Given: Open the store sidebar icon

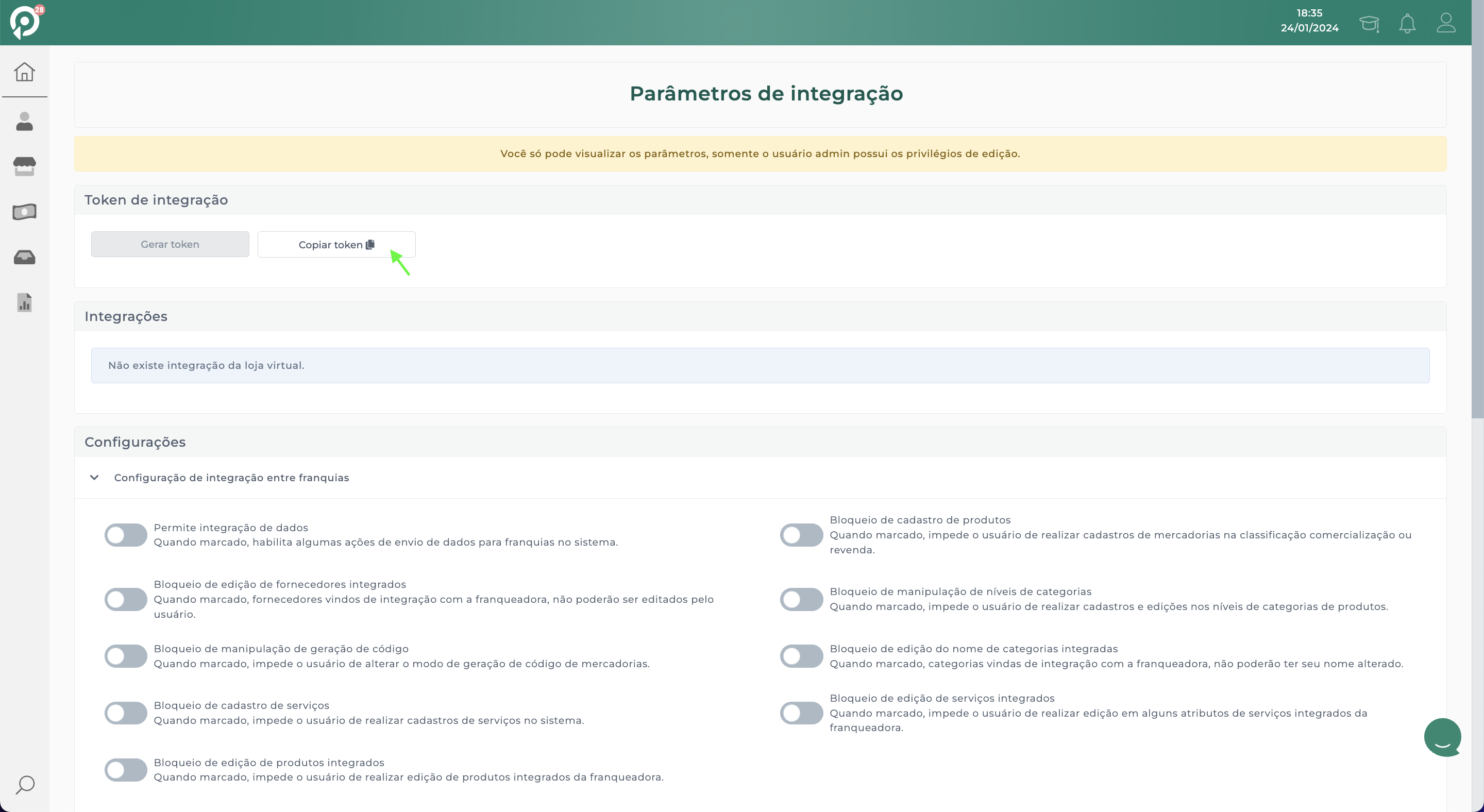Looking at the screenshot, I should click(24, 166).
